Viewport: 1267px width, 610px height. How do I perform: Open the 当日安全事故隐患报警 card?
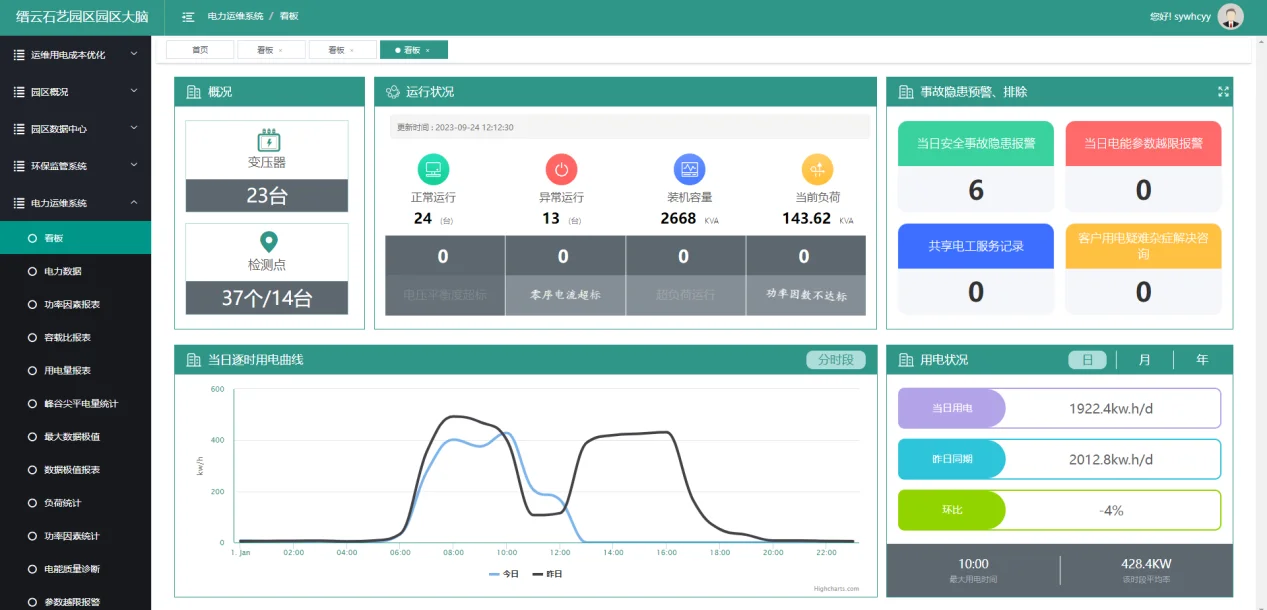pyautogui.click(x=976, y=167)
